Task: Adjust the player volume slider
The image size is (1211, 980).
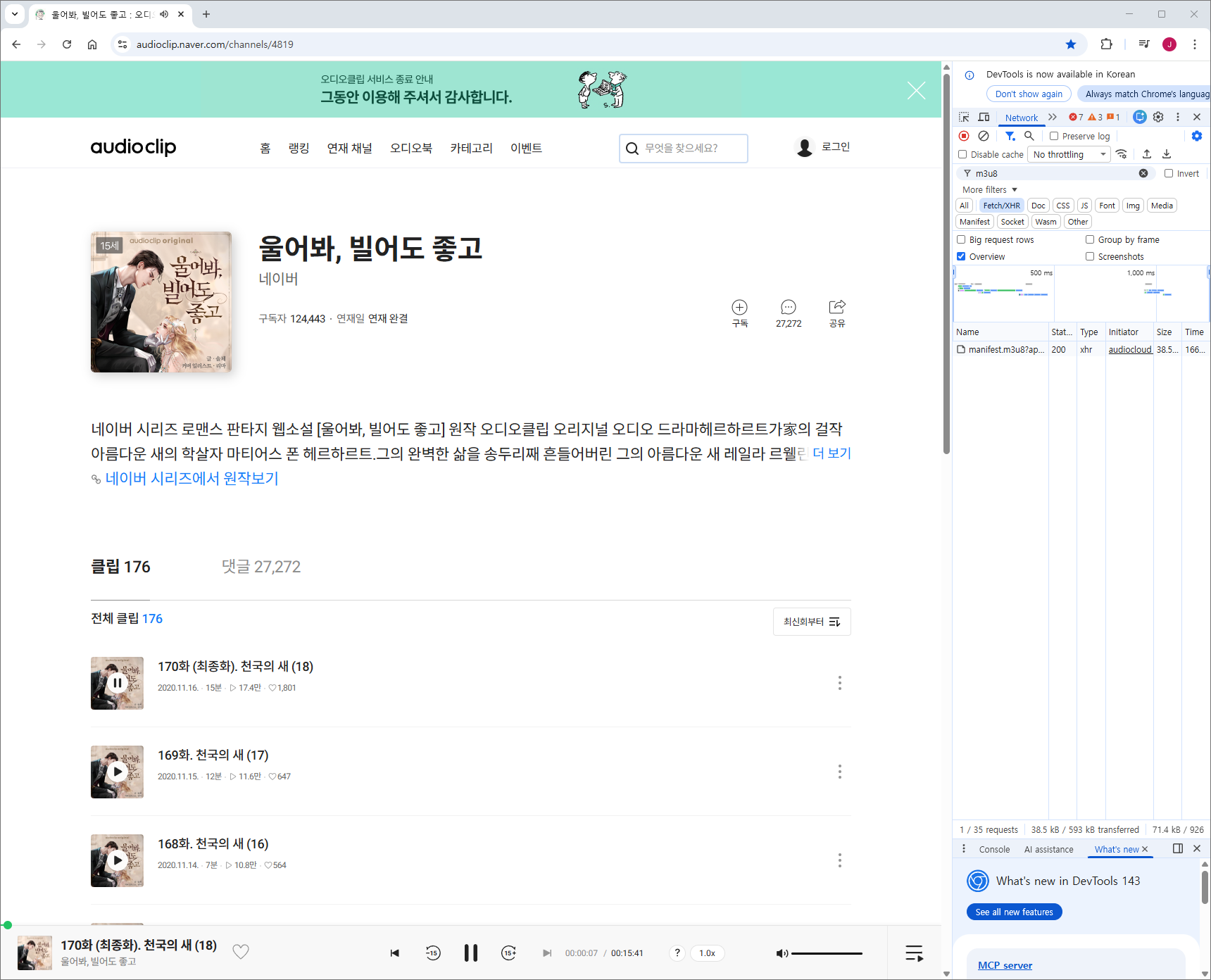Action: [827, 953]
